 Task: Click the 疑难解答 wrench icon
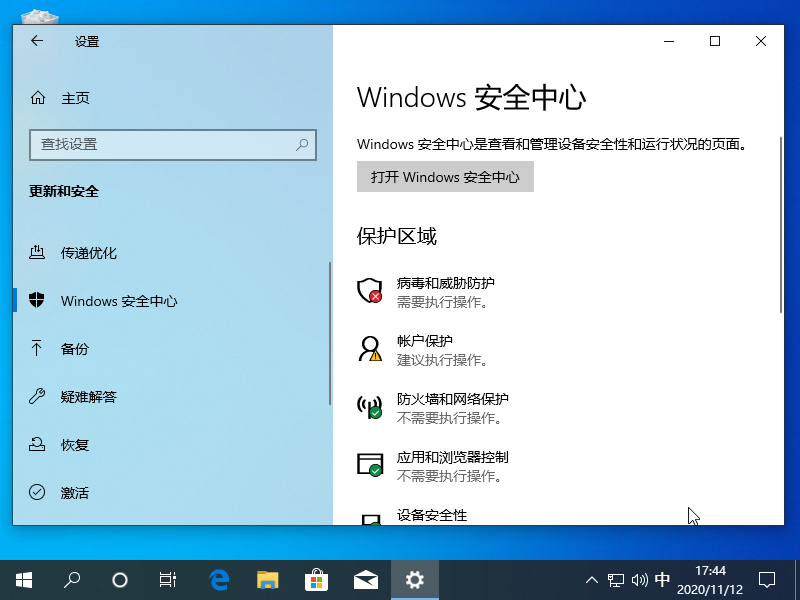point(37,397)
